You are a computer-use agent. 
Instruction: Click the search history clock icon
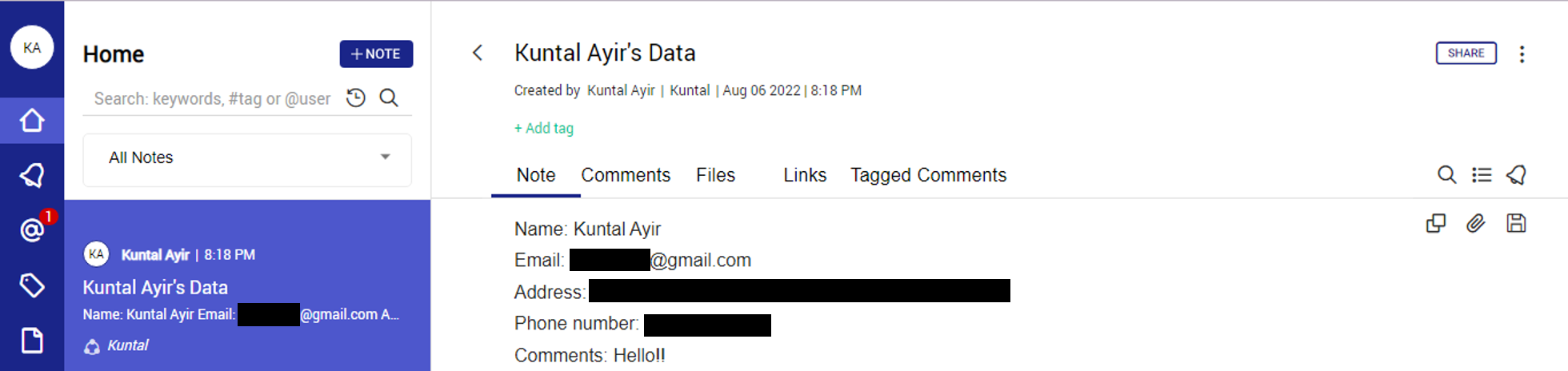tap(356, 98)
